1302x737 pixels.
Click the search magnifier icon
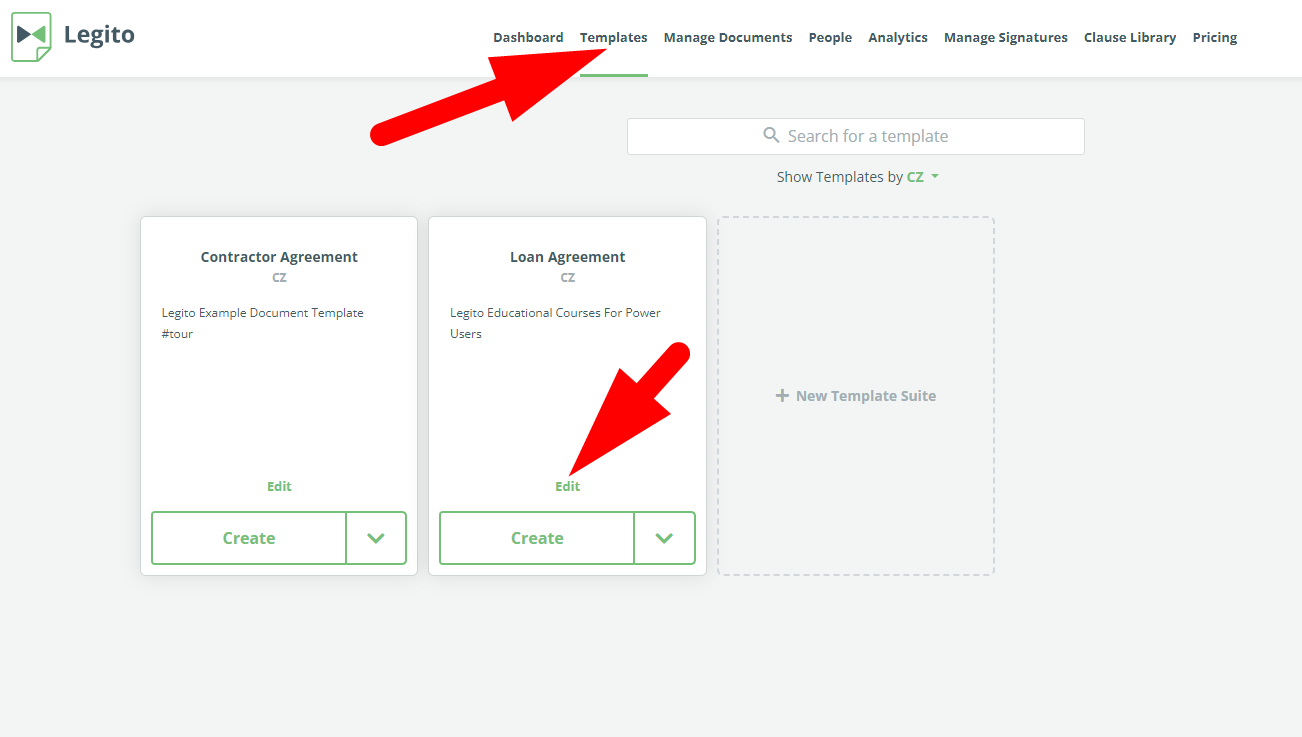tap(771, 135)
